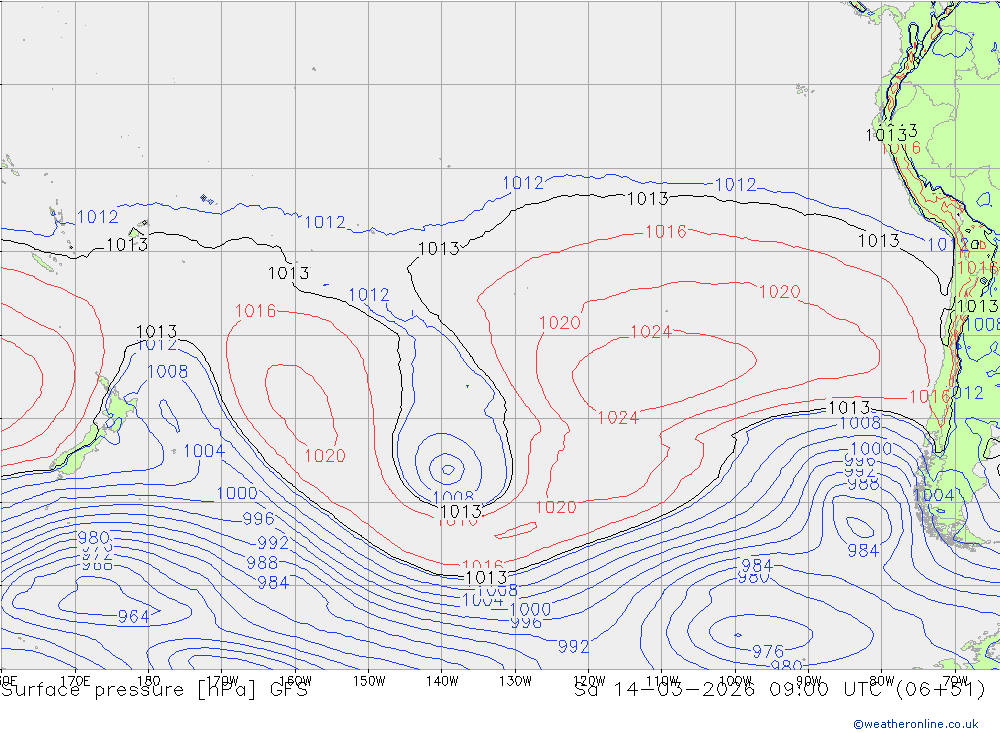Open the weatheronline.co.uk copyright link
Viewport: 1000px width, 733px height.
[916, 724]
